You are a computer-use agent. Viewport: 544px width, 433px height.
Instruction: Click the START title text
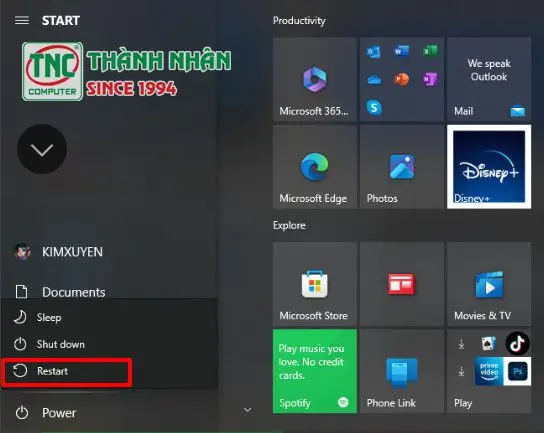click(x=61, y=20)
